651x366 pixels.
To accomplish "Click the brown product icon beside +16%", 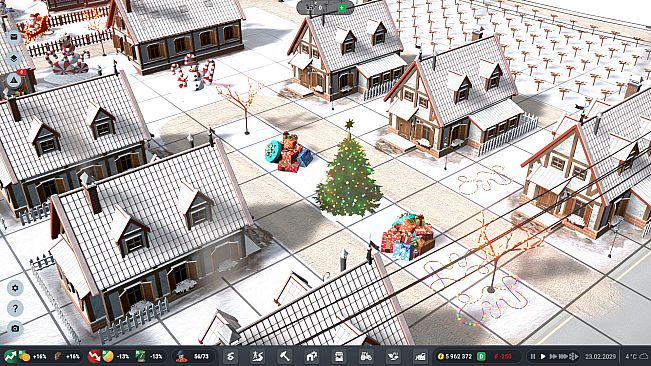I will point(58,356).
